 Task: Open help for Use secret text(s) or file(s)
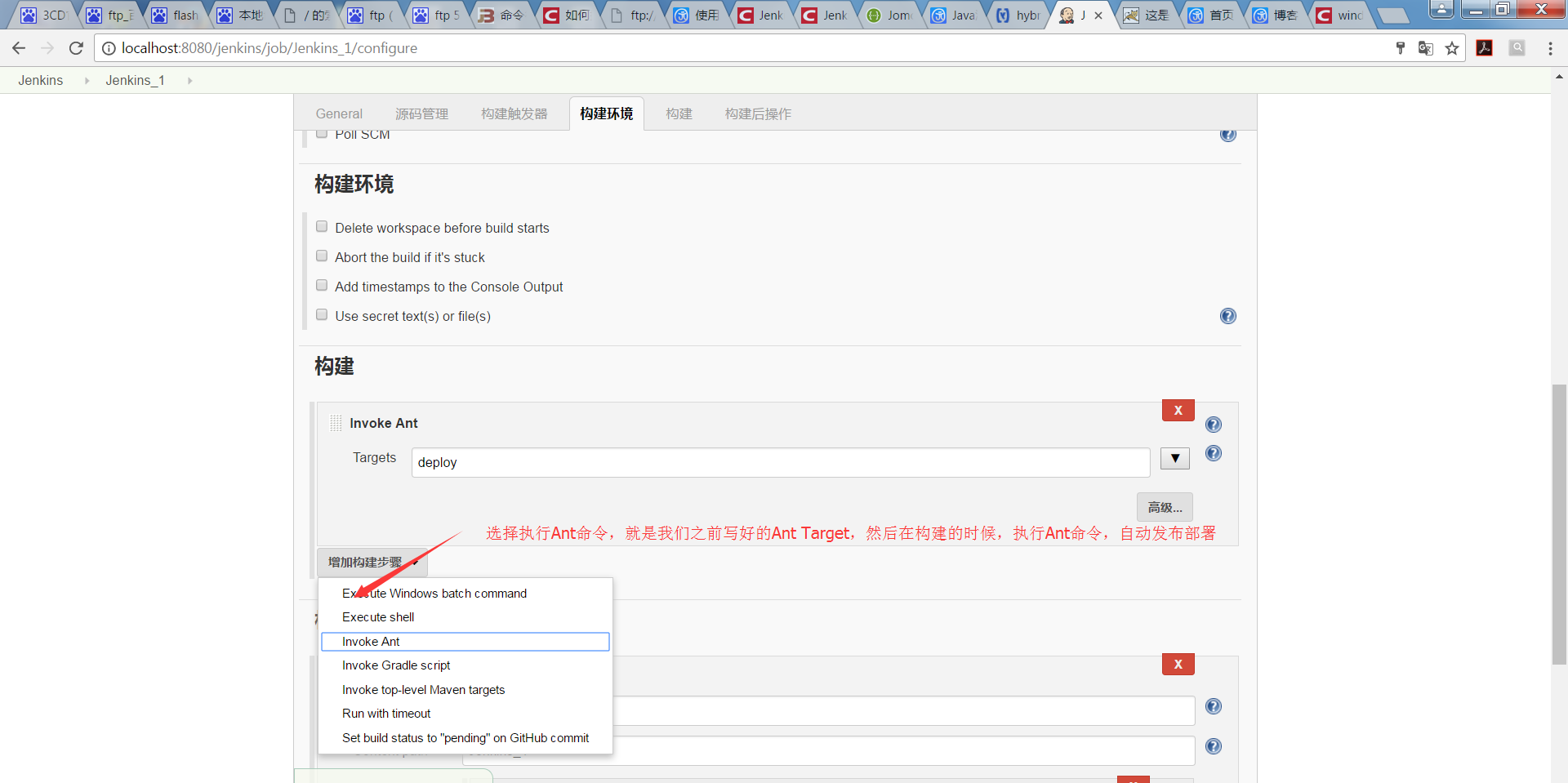(1227, 316)
